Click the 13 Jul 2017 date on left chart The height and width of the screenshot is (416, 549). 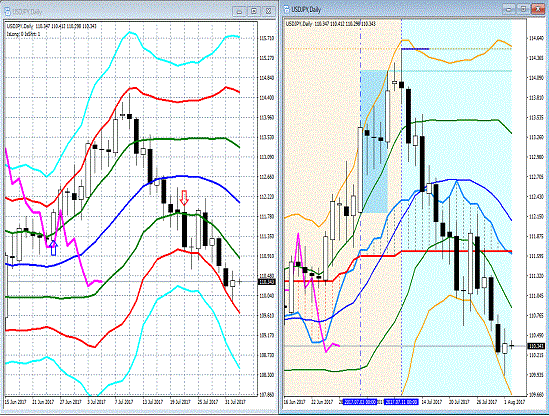pyautogui.click(x=153, y=402)
